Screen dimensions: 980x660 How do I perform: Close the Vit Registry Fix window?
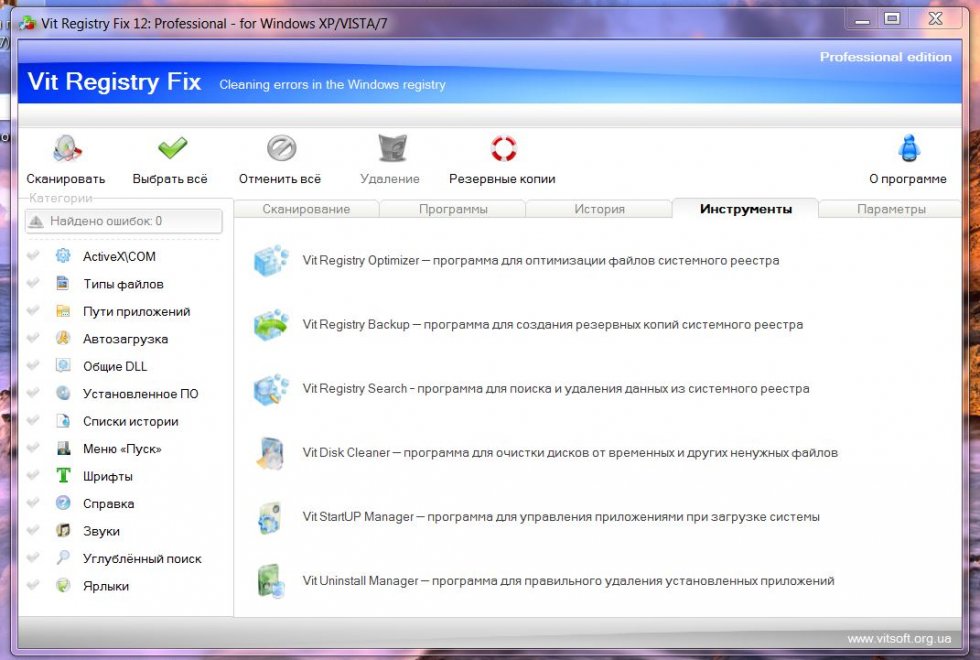[936, 19]
